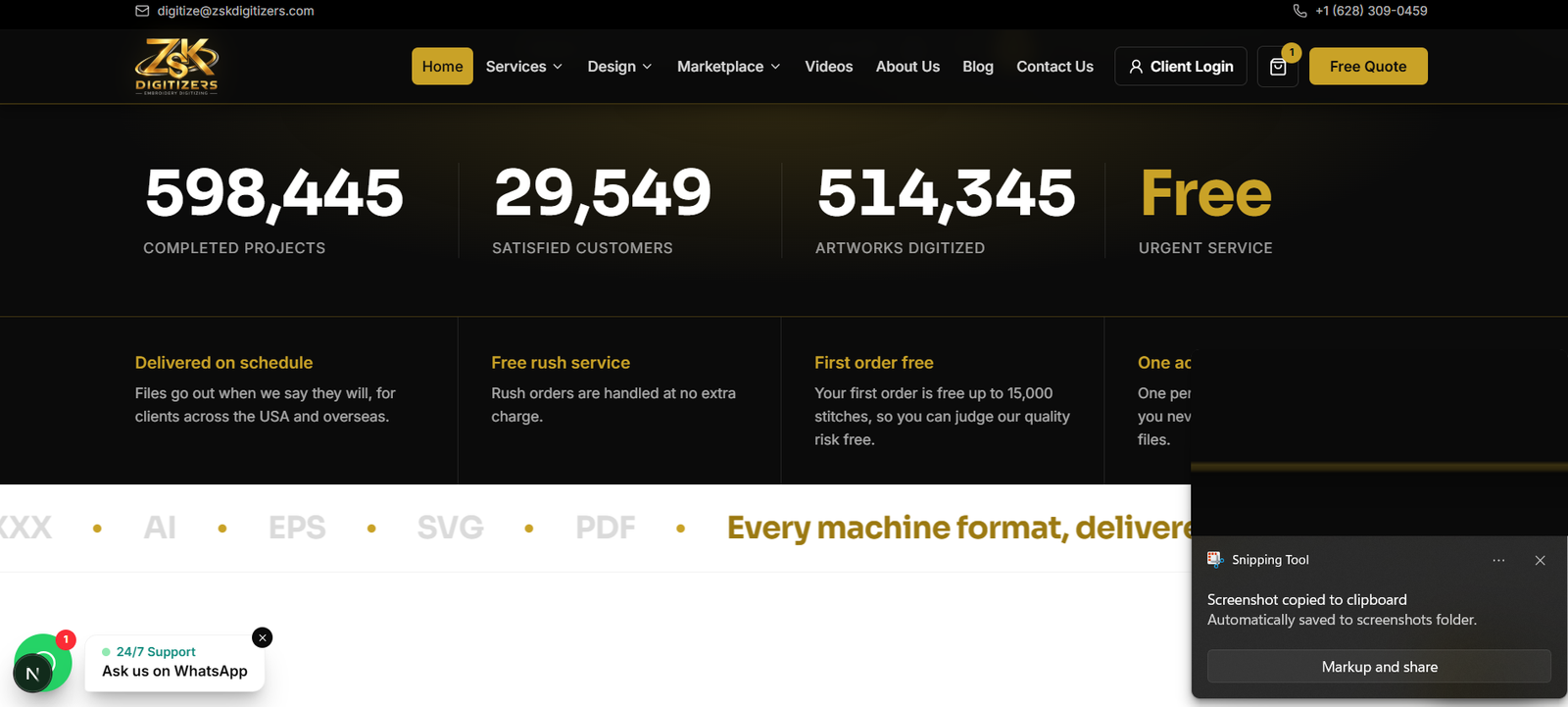
Task: Open the Videos page
Action: click(x=829, y=67)
